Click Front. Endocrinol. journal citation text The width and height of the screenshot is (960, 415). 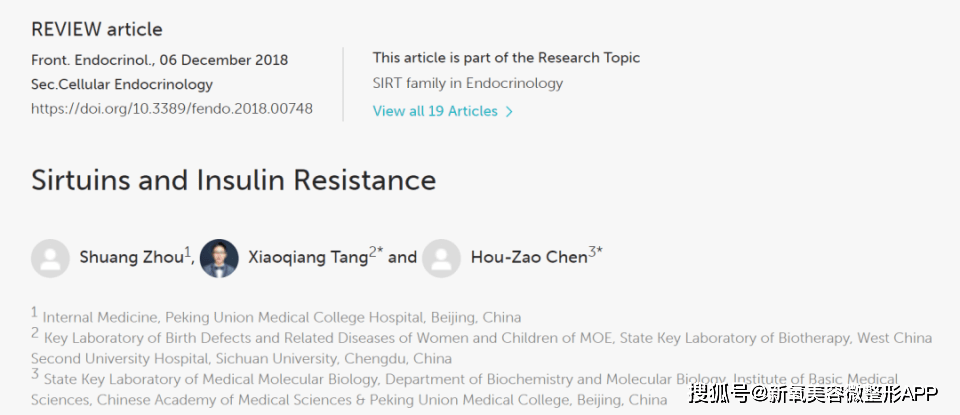(x=160, y=61)
